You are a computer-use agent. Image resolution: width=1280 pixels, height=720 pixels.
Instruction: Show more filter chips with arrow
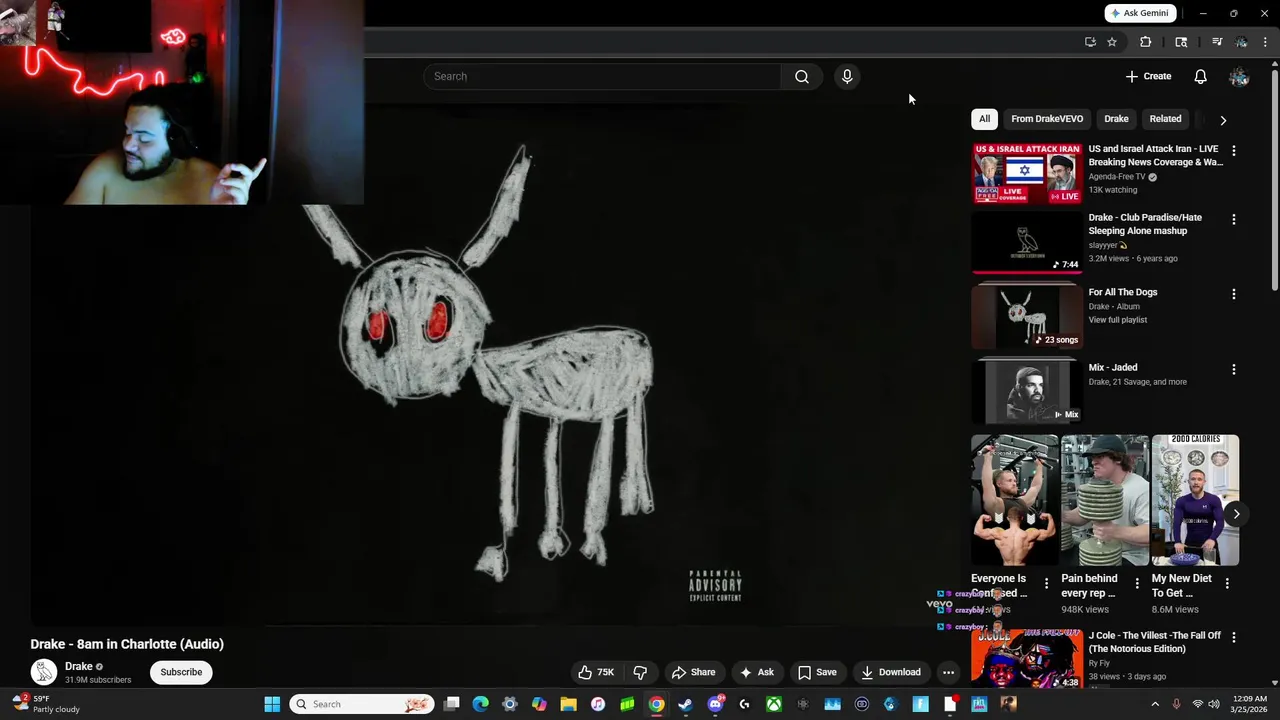(x=1223, y=120)
